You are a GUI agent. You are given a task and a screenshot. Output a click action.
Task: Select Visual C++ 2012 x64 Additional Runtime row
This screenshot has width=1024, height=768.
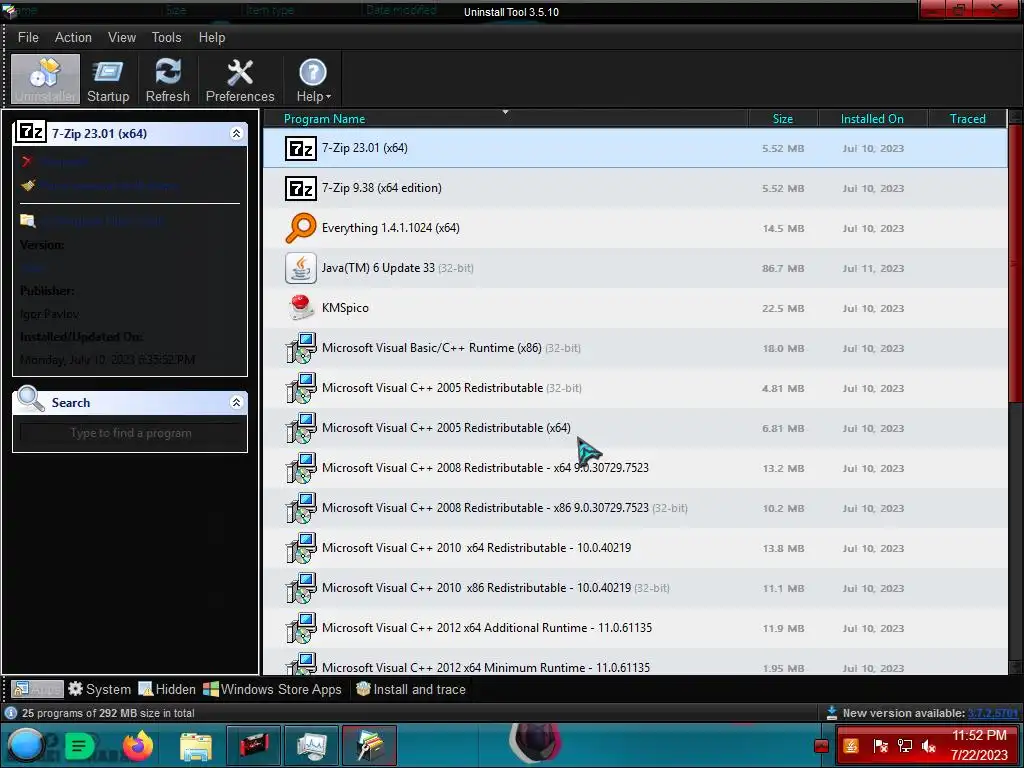[635, 628]
